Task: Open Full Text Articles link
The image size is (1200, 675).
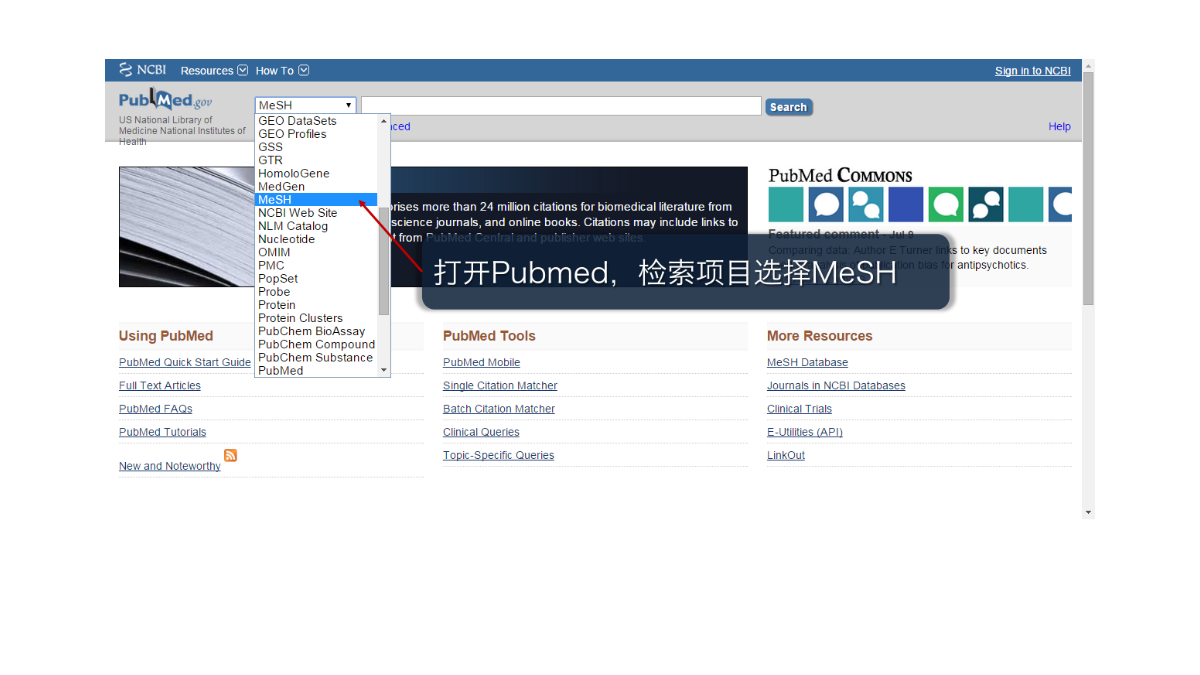Action: (160, 386)
